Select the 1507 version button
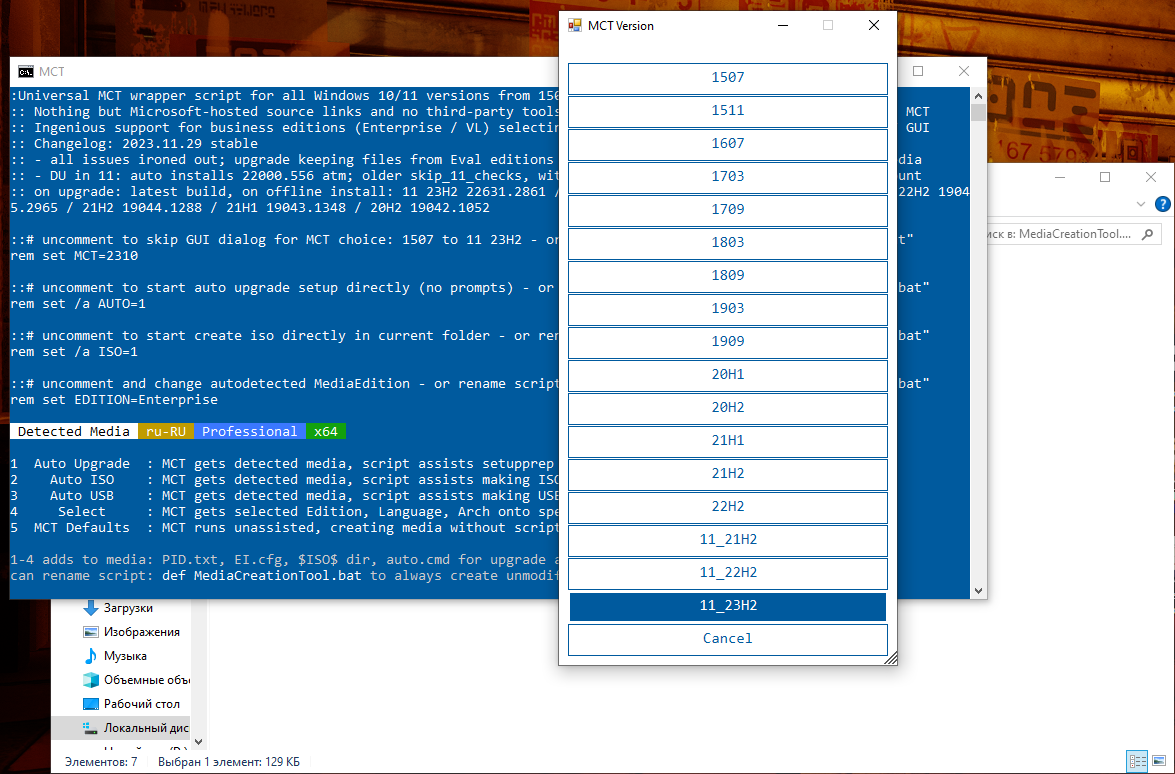 click(x=727, y=78)
